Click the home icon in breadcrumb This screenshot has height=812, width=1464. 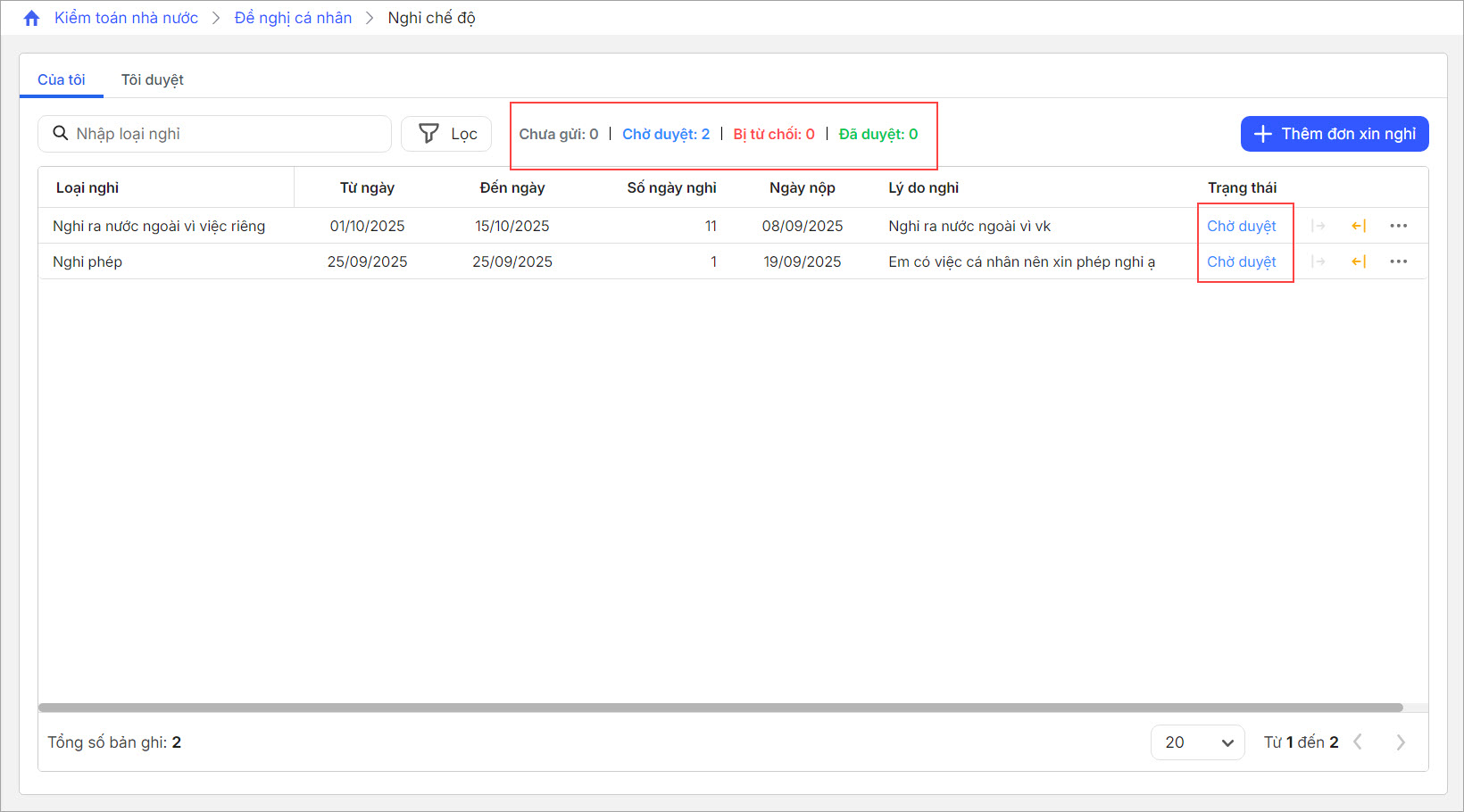pyautogui.click(x=32, y=18)
